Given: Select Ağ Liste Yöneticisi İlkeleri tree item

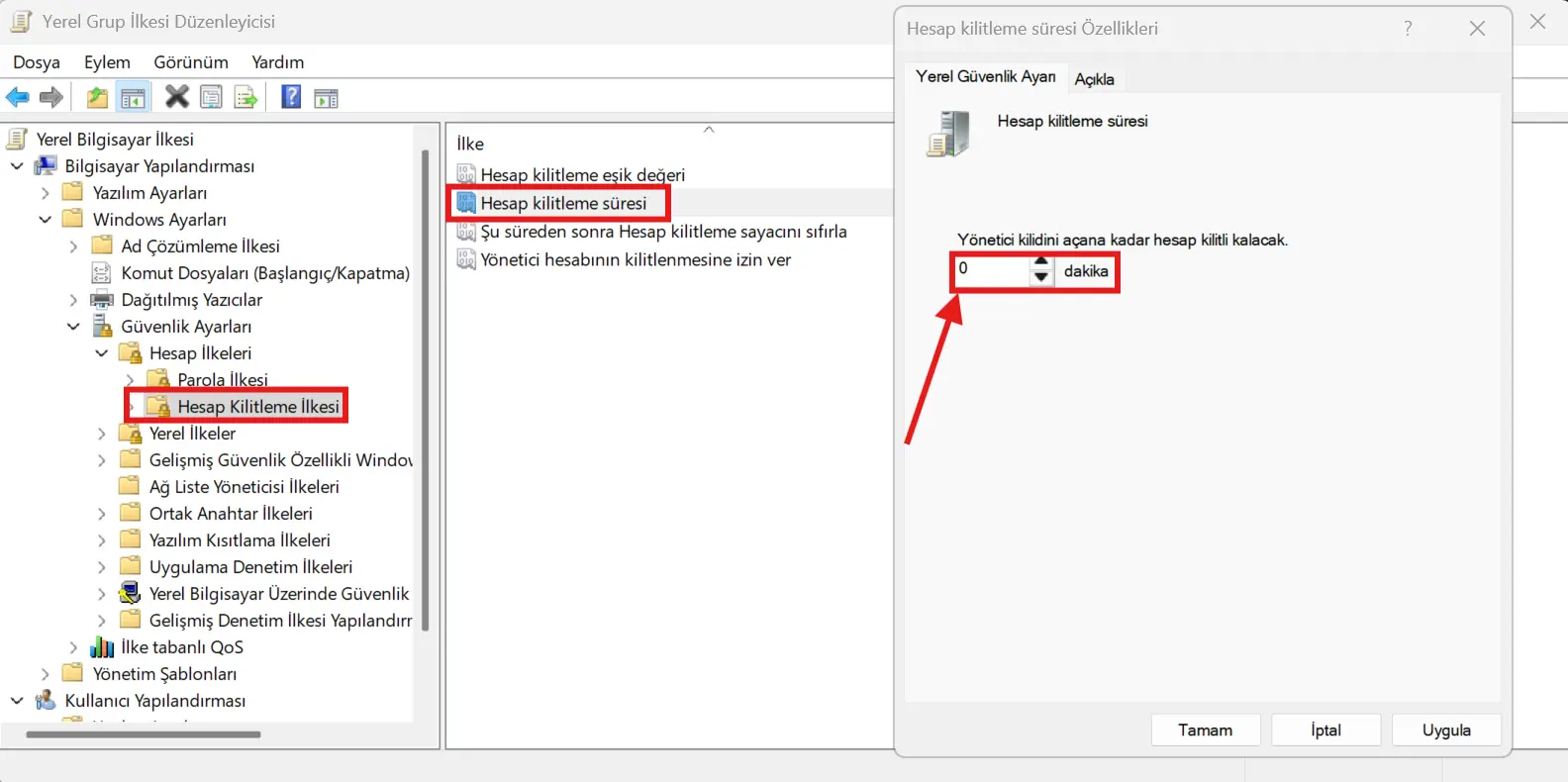Looking at the screenshot, I should coord(244,486).
